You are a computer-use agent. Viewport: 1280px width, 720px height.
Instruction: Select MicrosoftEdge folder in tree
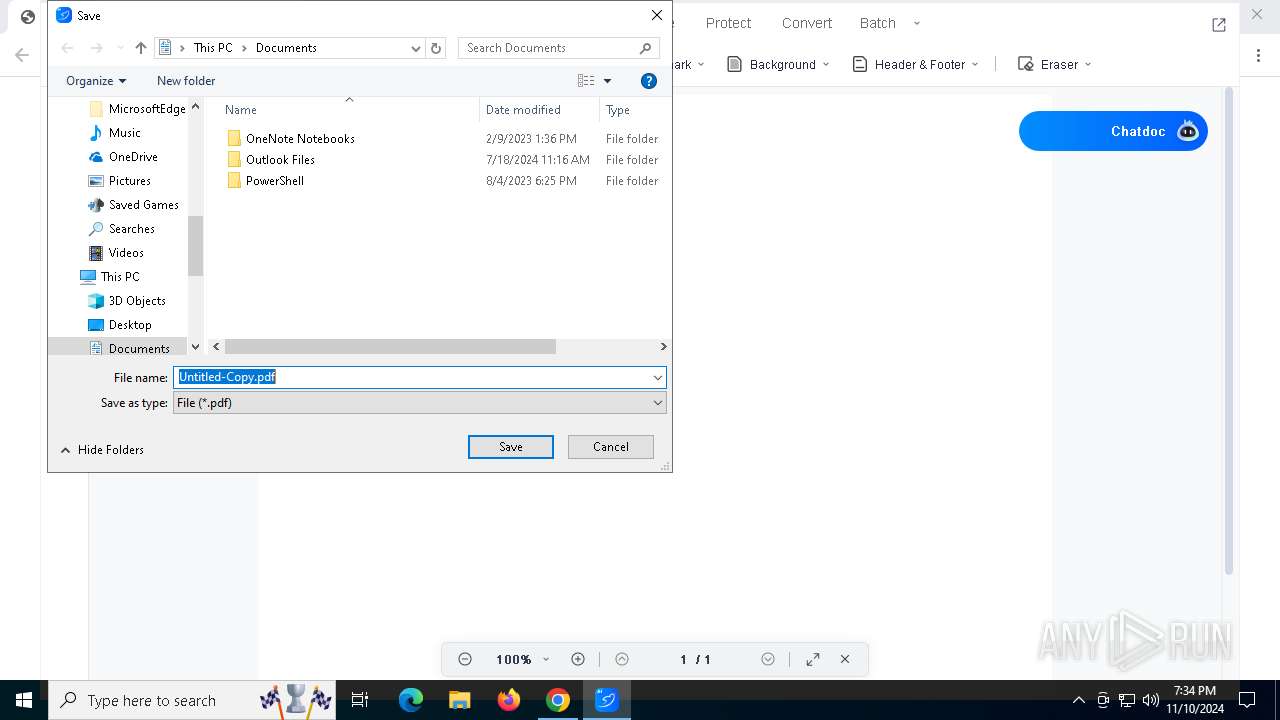click(137, 109)
